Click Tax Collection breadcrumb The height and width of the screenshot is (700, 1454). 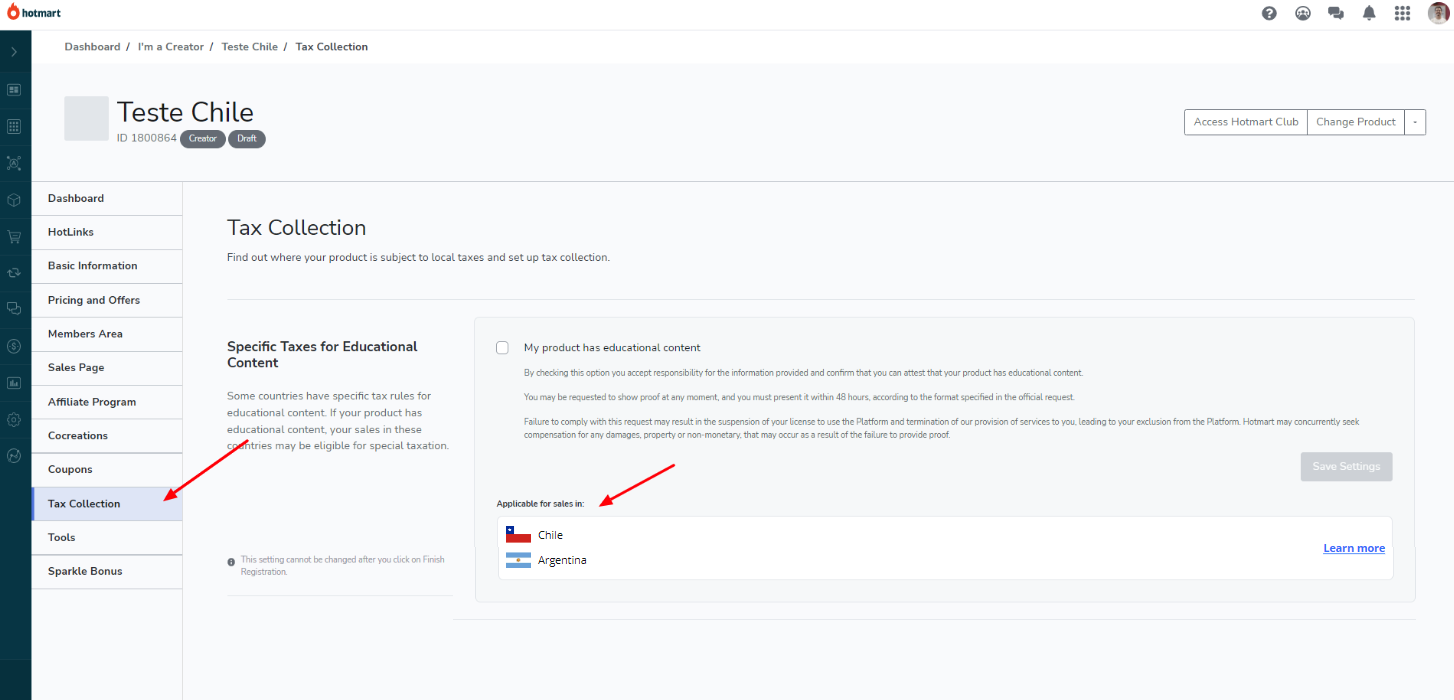pos(332,47)
